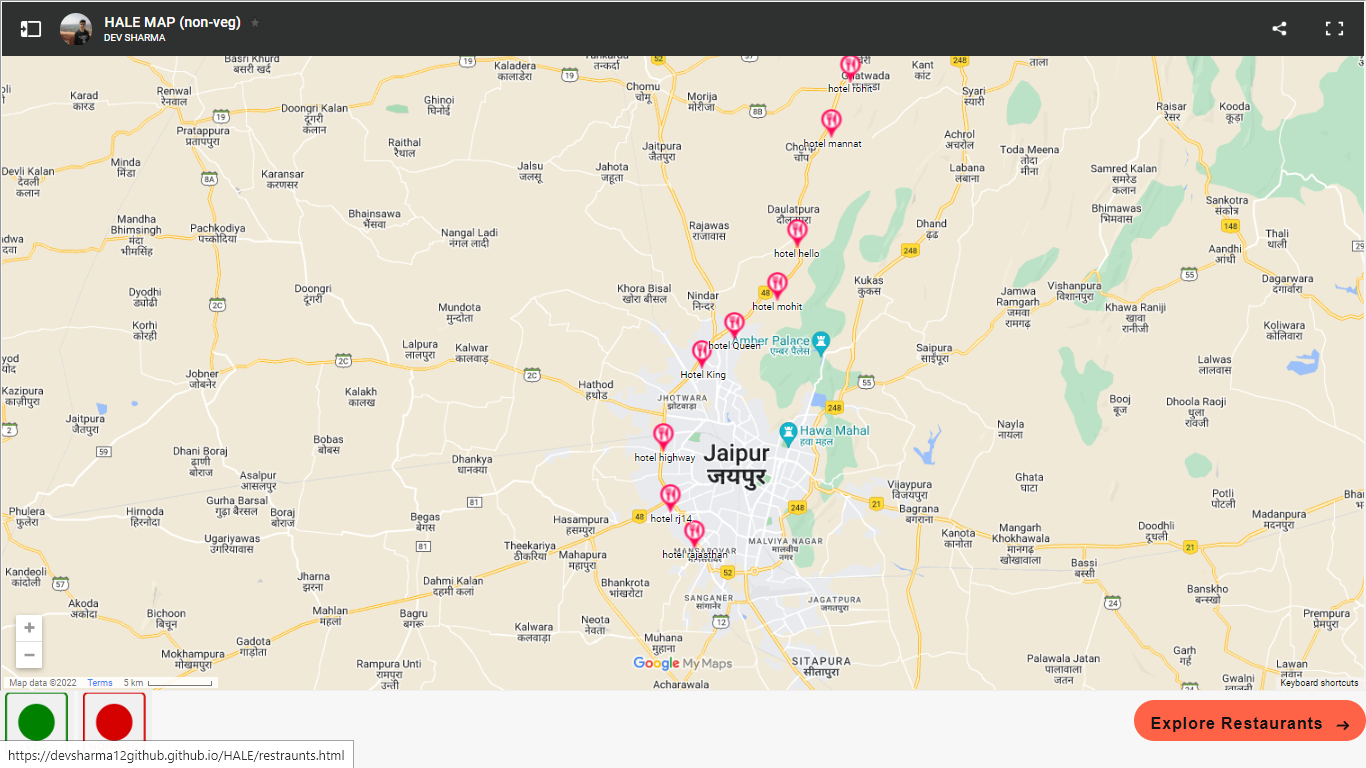Click the green circle veg button
This screenshot has height=768, width=1366.
click(37, 721)
